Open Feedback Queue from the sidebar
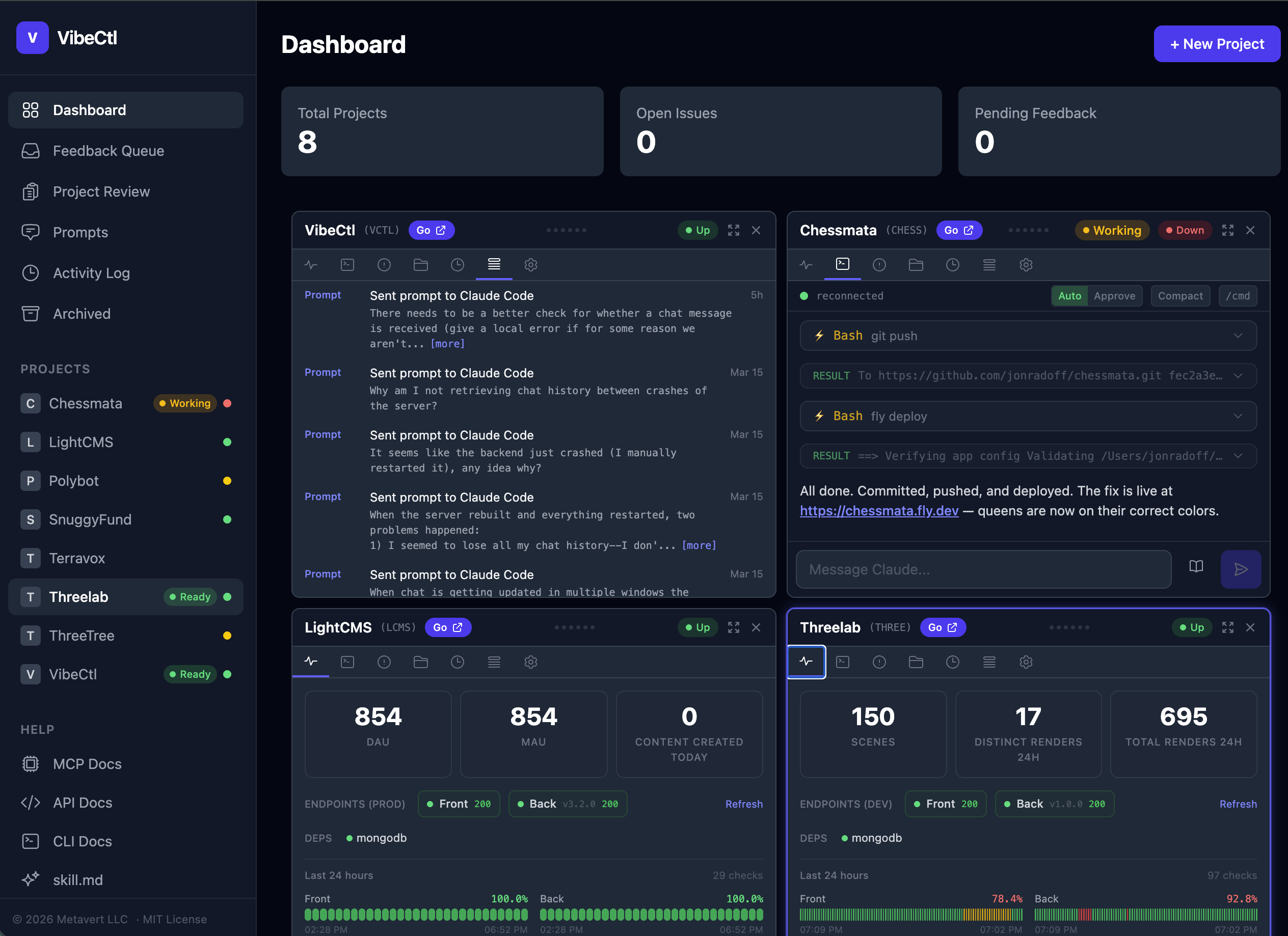Image resolution: width=1288 pixels, height=936 pixels. click(x=109, y=151)
